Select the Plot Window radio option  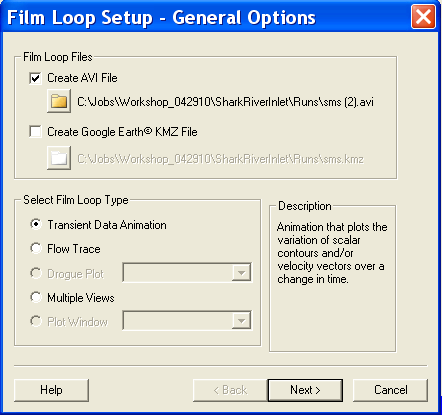36,321
